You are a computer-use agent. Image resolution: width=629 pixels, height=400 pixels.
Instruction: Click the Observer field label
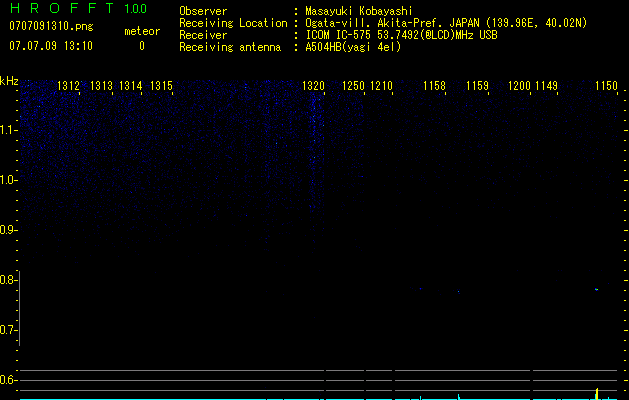(x=203, y=11)
